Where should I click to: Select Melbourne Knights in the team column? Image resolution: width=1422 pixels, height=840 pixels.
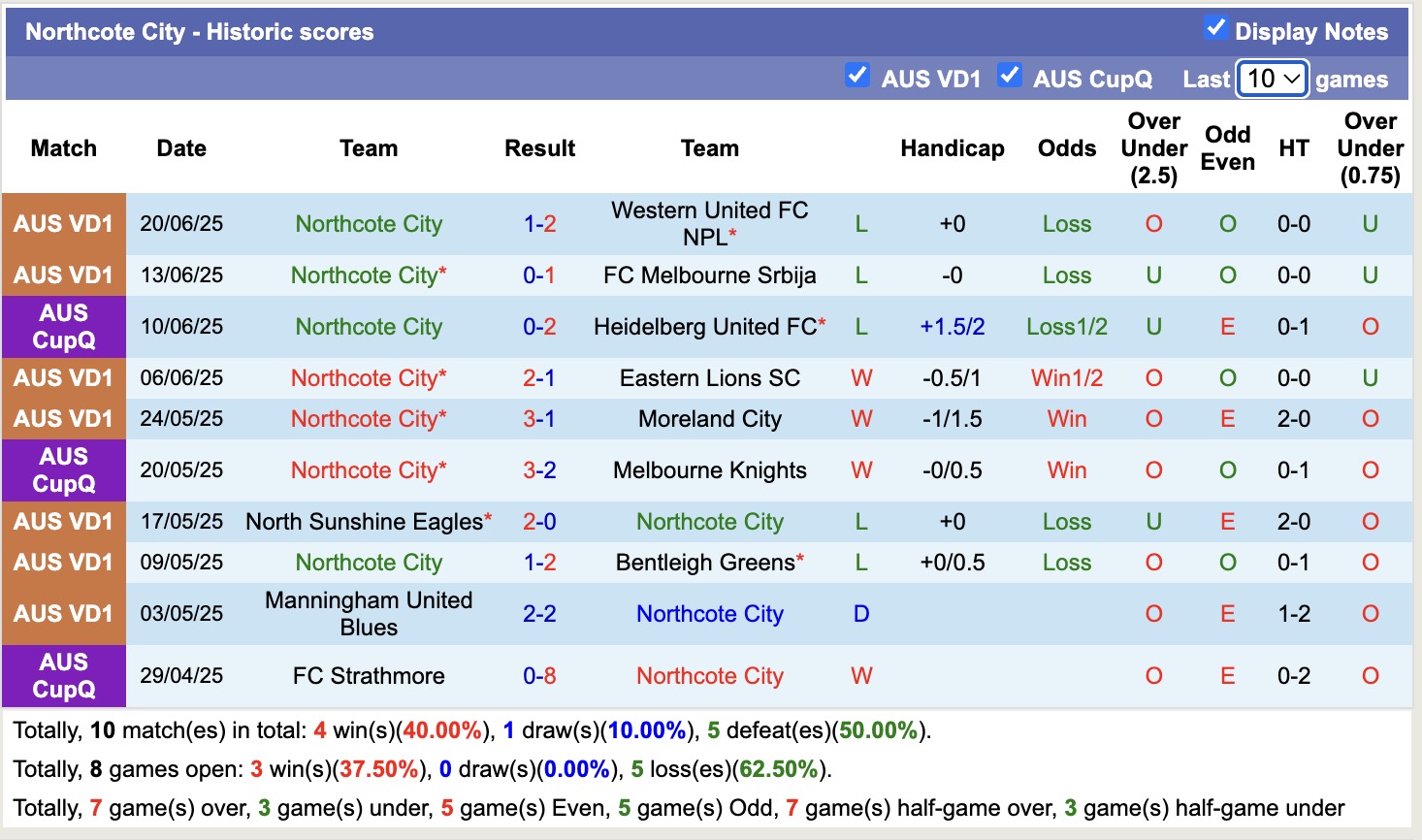pos(710,470)
